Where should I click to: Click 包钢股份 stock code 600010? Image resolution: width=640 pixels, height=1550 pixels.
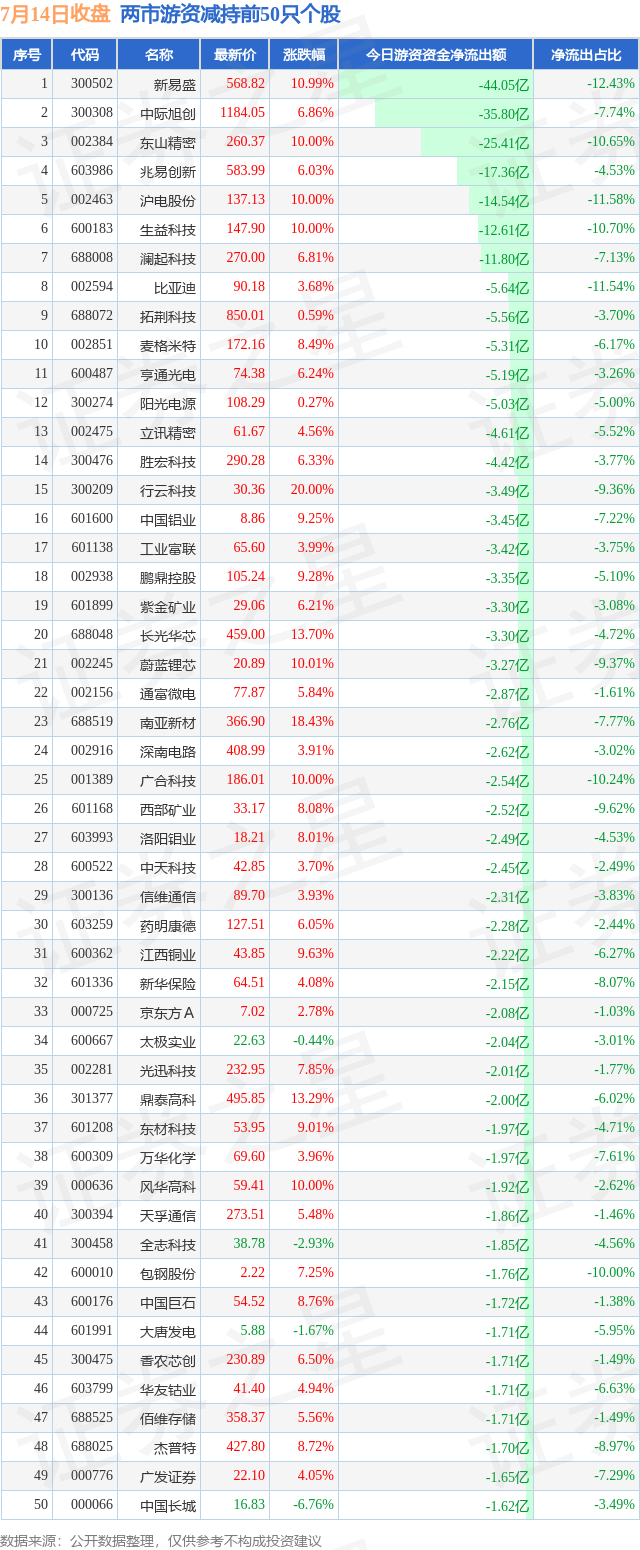click(x=92, y=1273)
